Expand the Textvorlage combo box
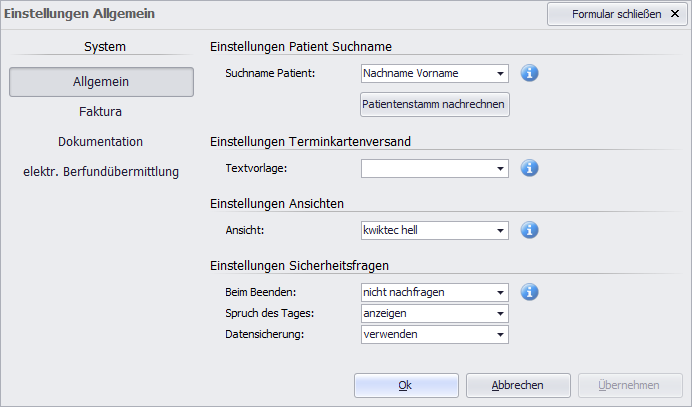 pyautogui.click(x=435, y=168)
